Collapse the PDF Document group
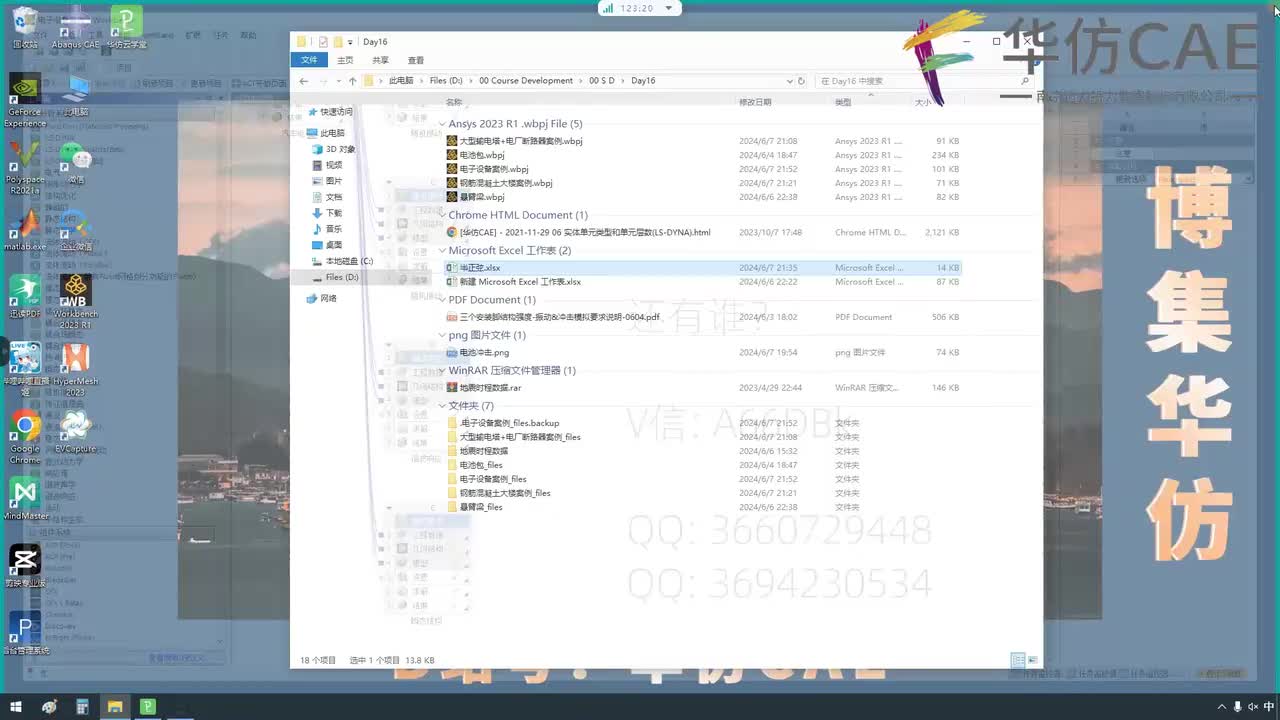1280x720 pixels. tap(442, 300)
